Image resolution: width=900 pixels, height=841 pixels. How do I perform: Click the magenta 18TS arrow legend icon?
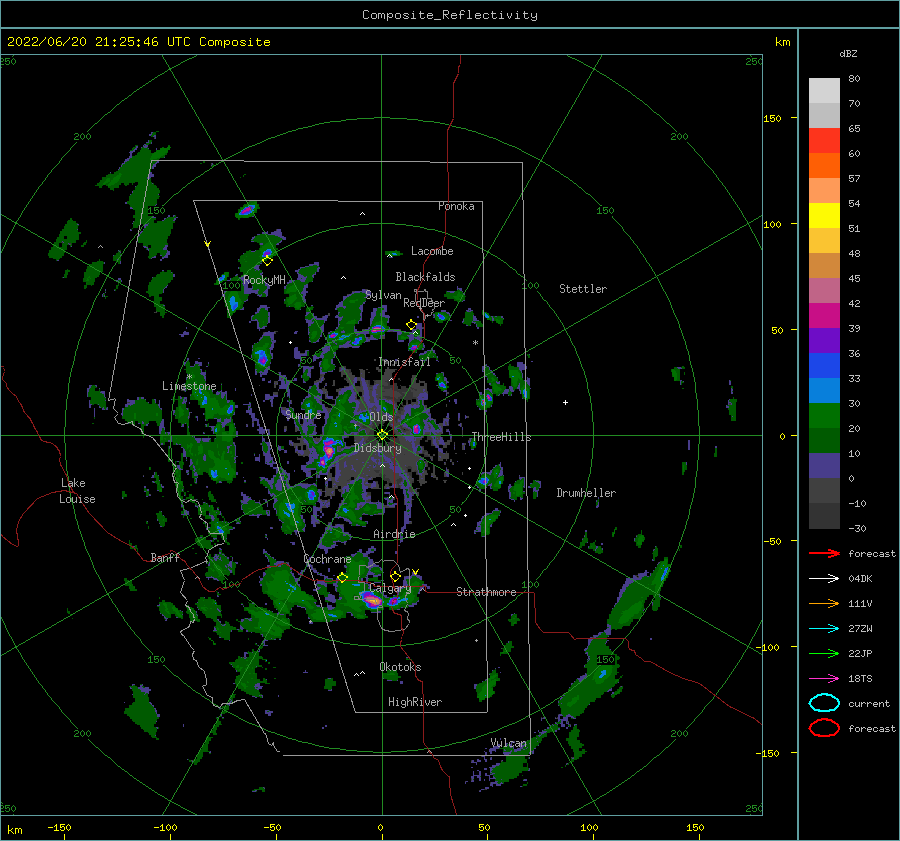pos(824,679)
